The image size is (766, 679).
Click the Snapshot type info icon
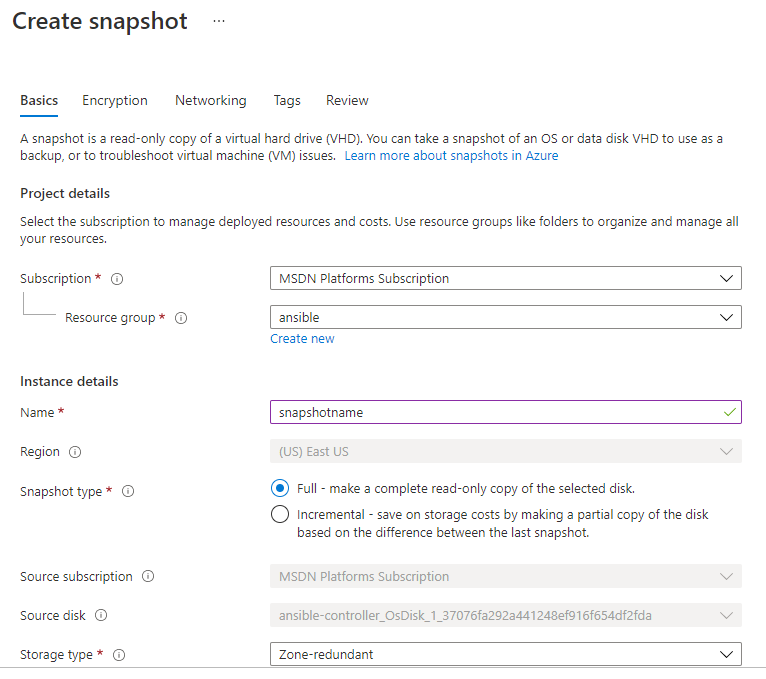click(x=128, y=491)
